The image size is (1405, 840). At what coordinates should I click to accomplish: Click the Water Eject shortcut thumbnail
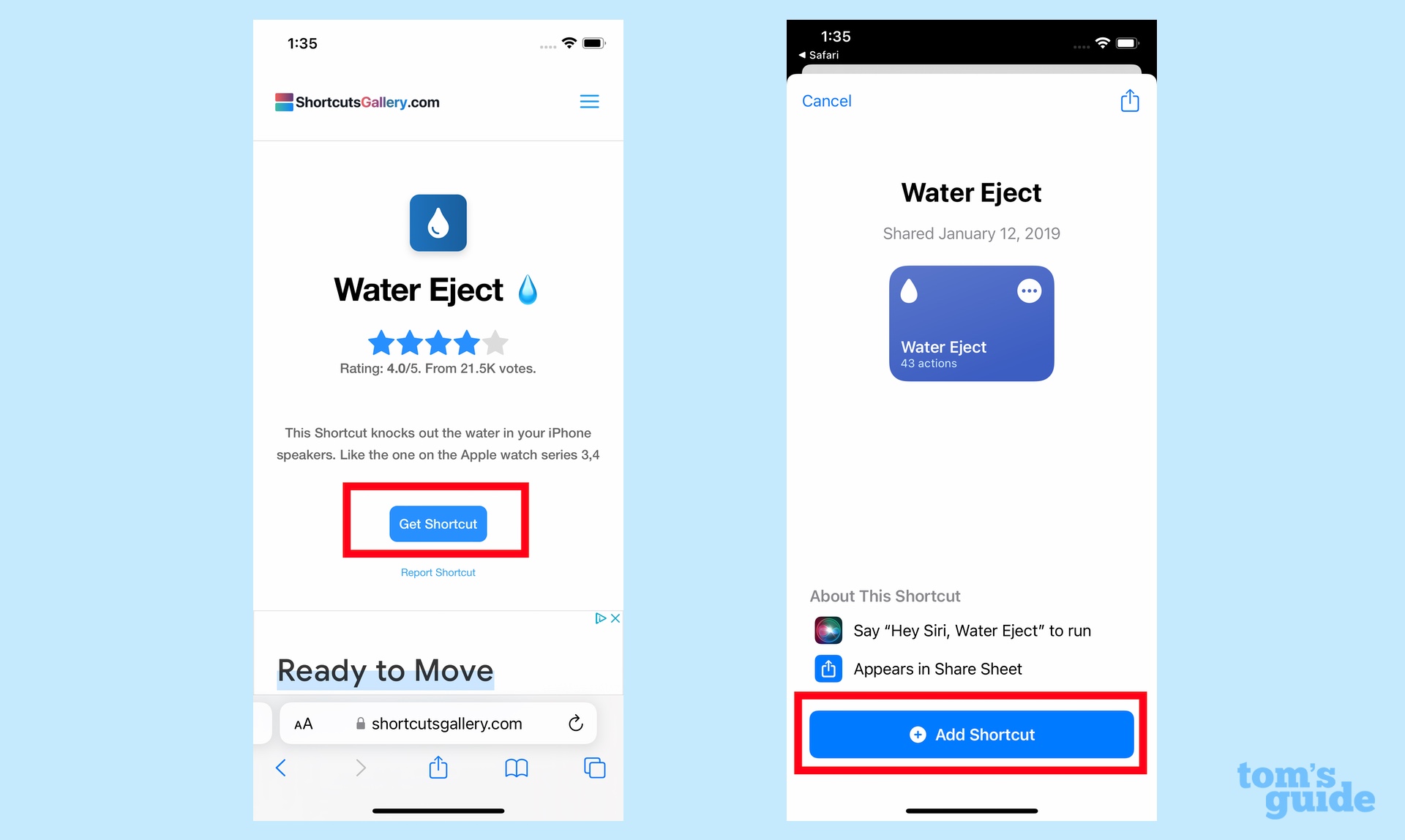(x=968, y=323)
